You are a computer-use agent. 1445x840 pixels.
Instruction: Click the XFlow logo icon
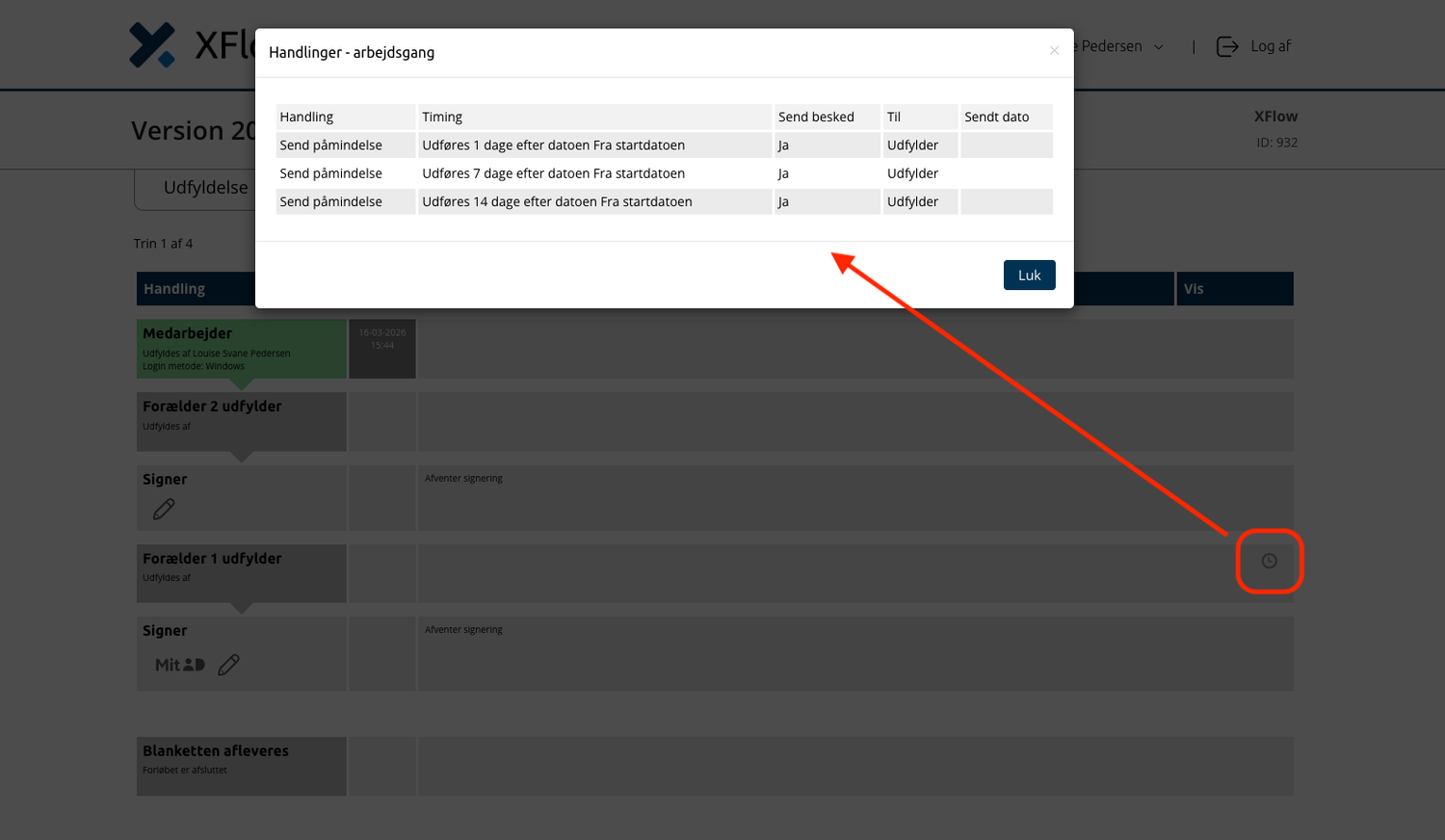pyautogui.click(x=152, y=45)
